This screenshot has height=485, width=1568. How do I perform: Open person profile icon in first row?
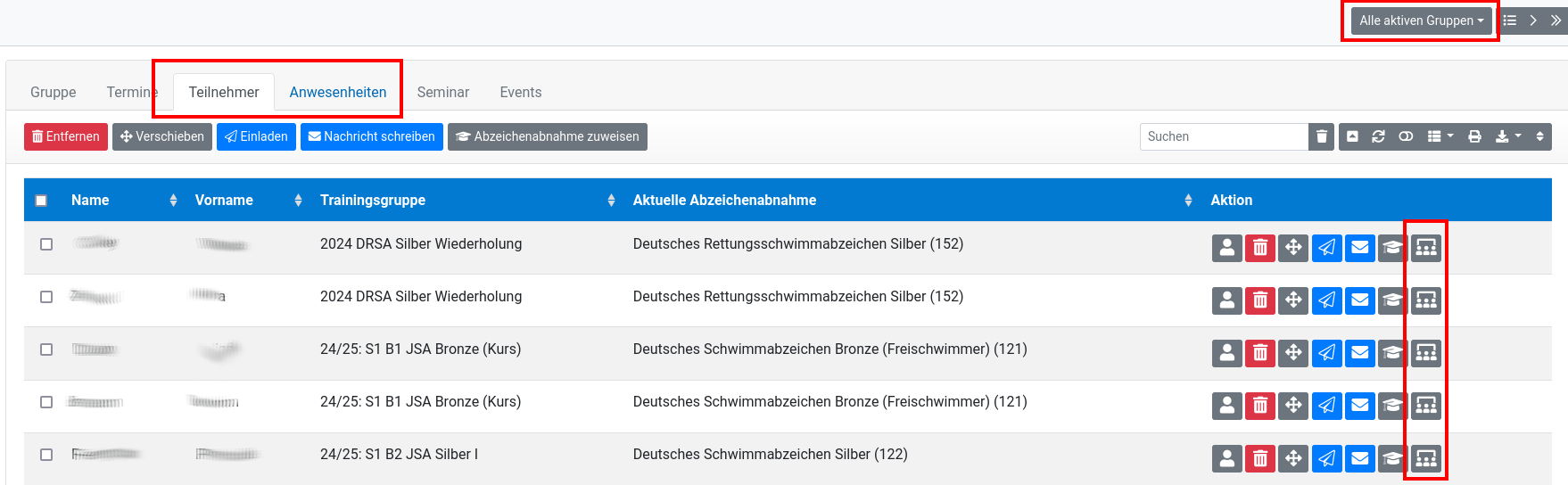pyautogui.click(x=1227, y=248)
